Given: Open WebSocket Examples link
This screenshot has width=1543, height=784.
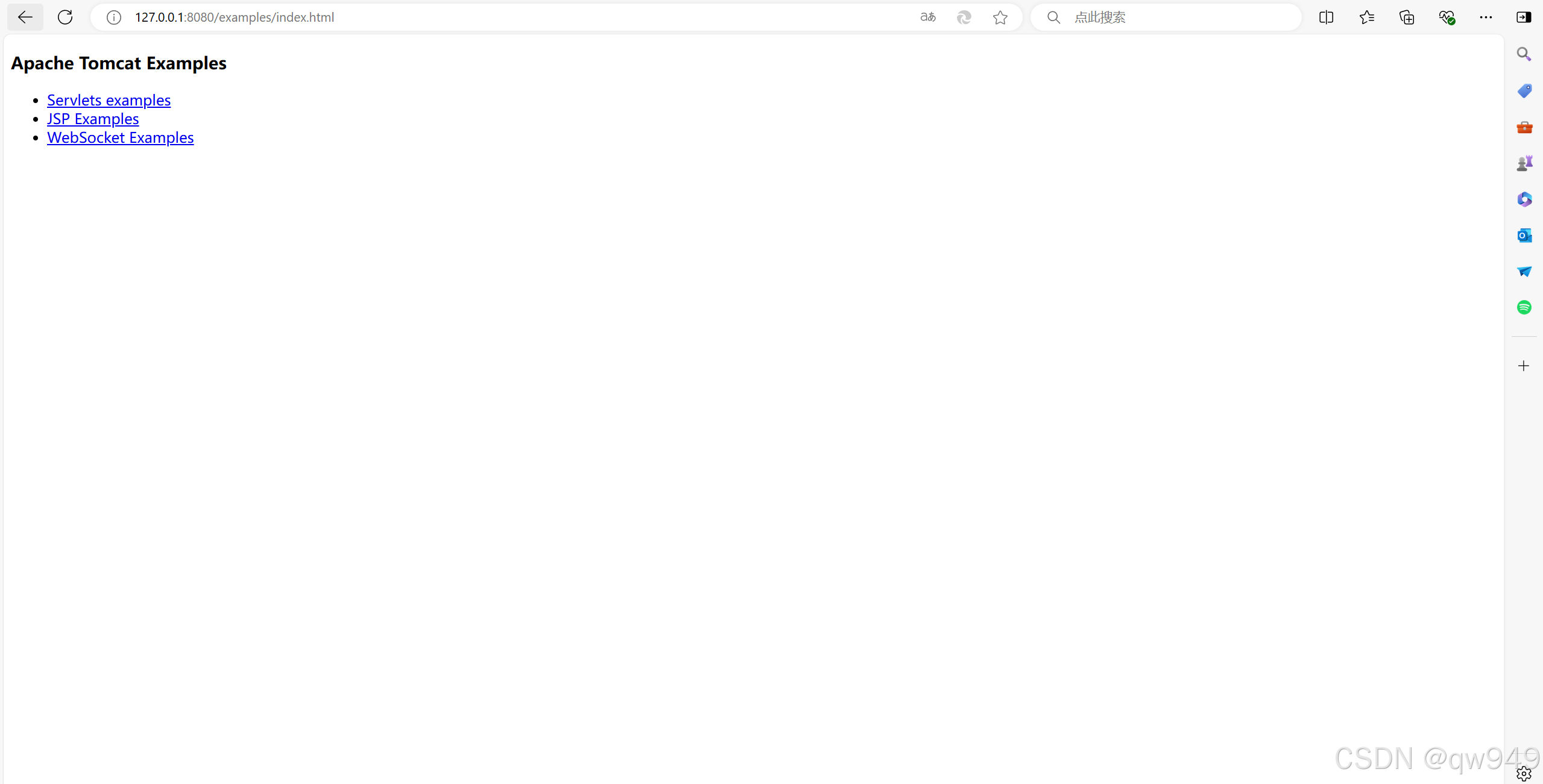Looking at the screenshot, I should tap(120, 137).
